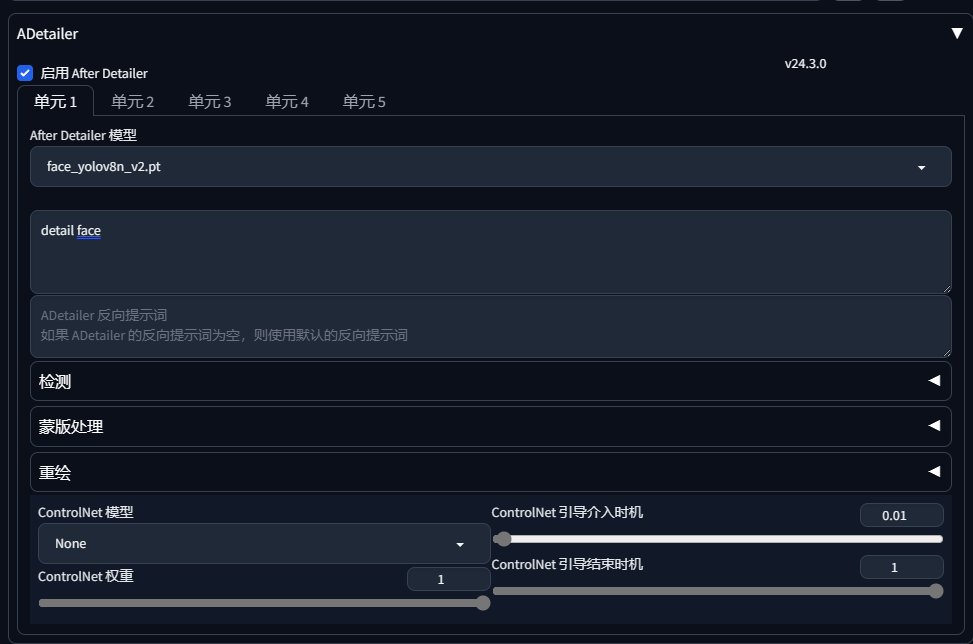Click the v24.3.0 version text
This screenshot has height=644, width=973.
tap(805, 63)
